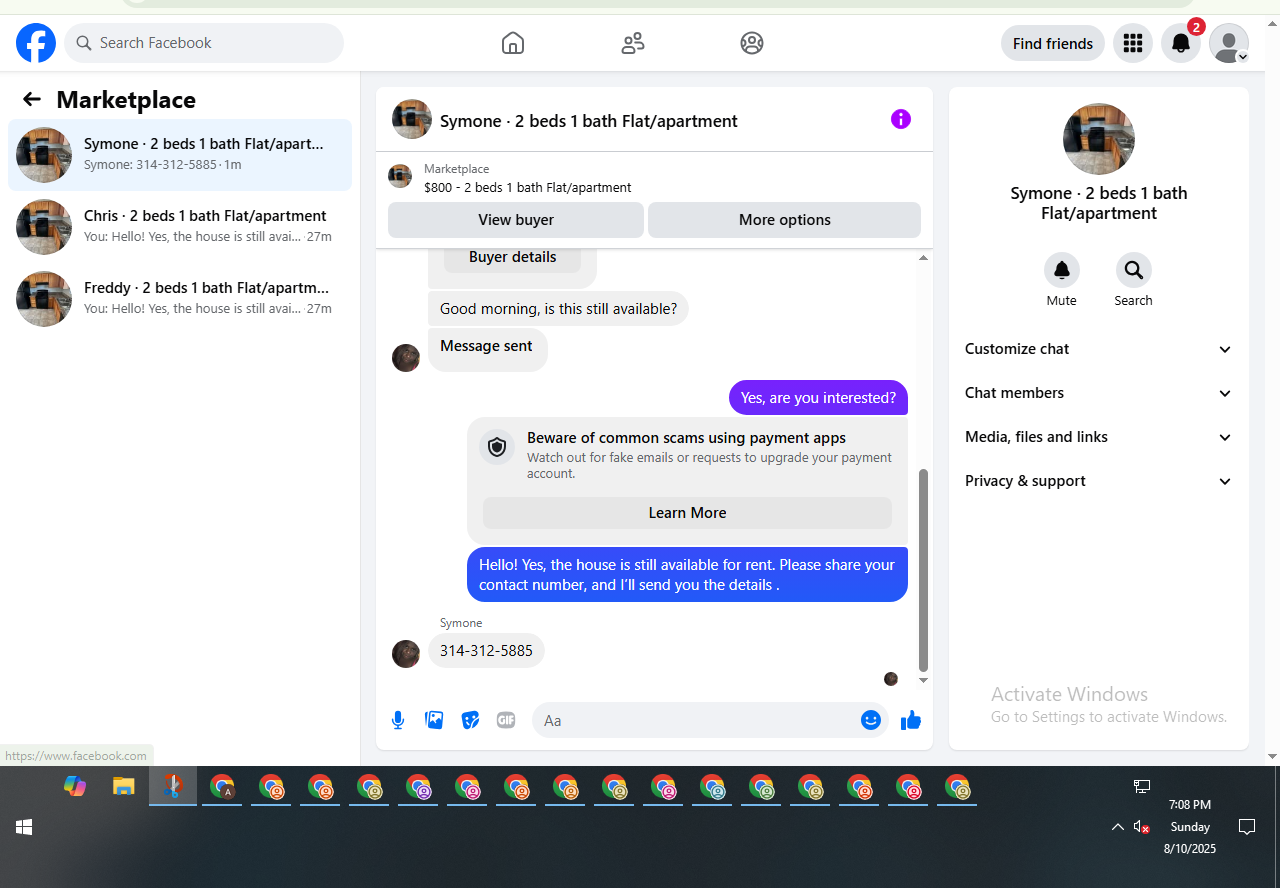Click the shield icon in scam warning

click(497, 447)
